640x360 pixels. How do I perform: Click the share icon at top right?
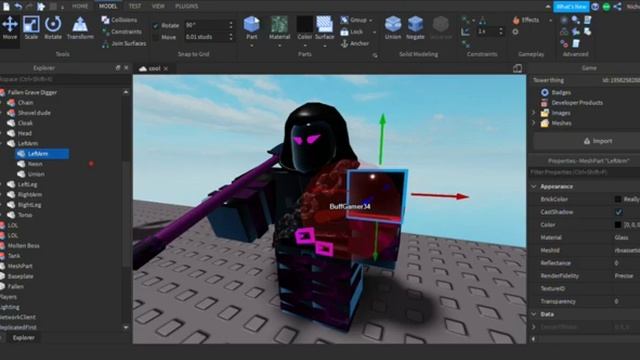(618, 7)
